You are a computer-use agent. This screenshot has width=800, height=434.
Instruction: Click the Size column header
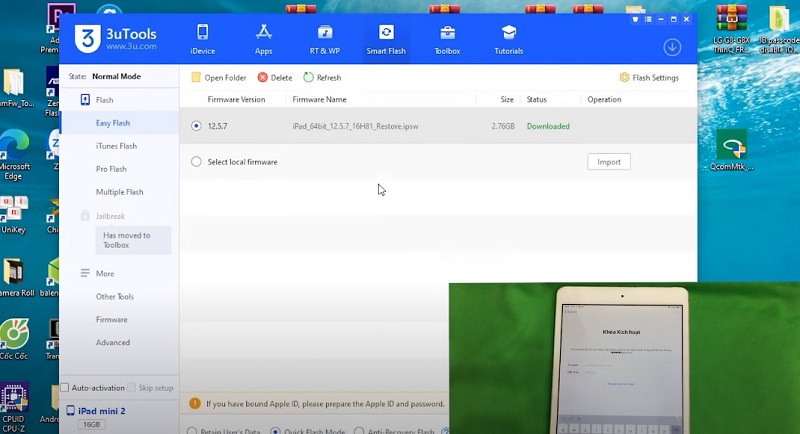[x=507, y=99]
